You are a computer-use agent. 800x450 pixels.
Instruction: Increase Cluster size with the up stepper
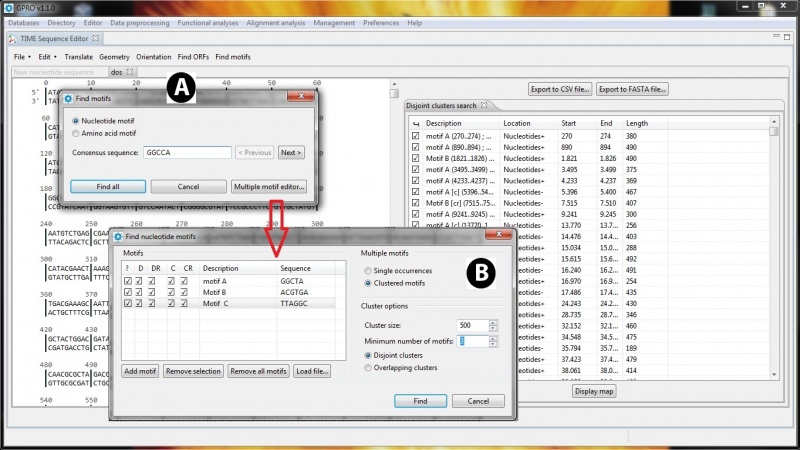pyautogui.click(x=493, y=322)
